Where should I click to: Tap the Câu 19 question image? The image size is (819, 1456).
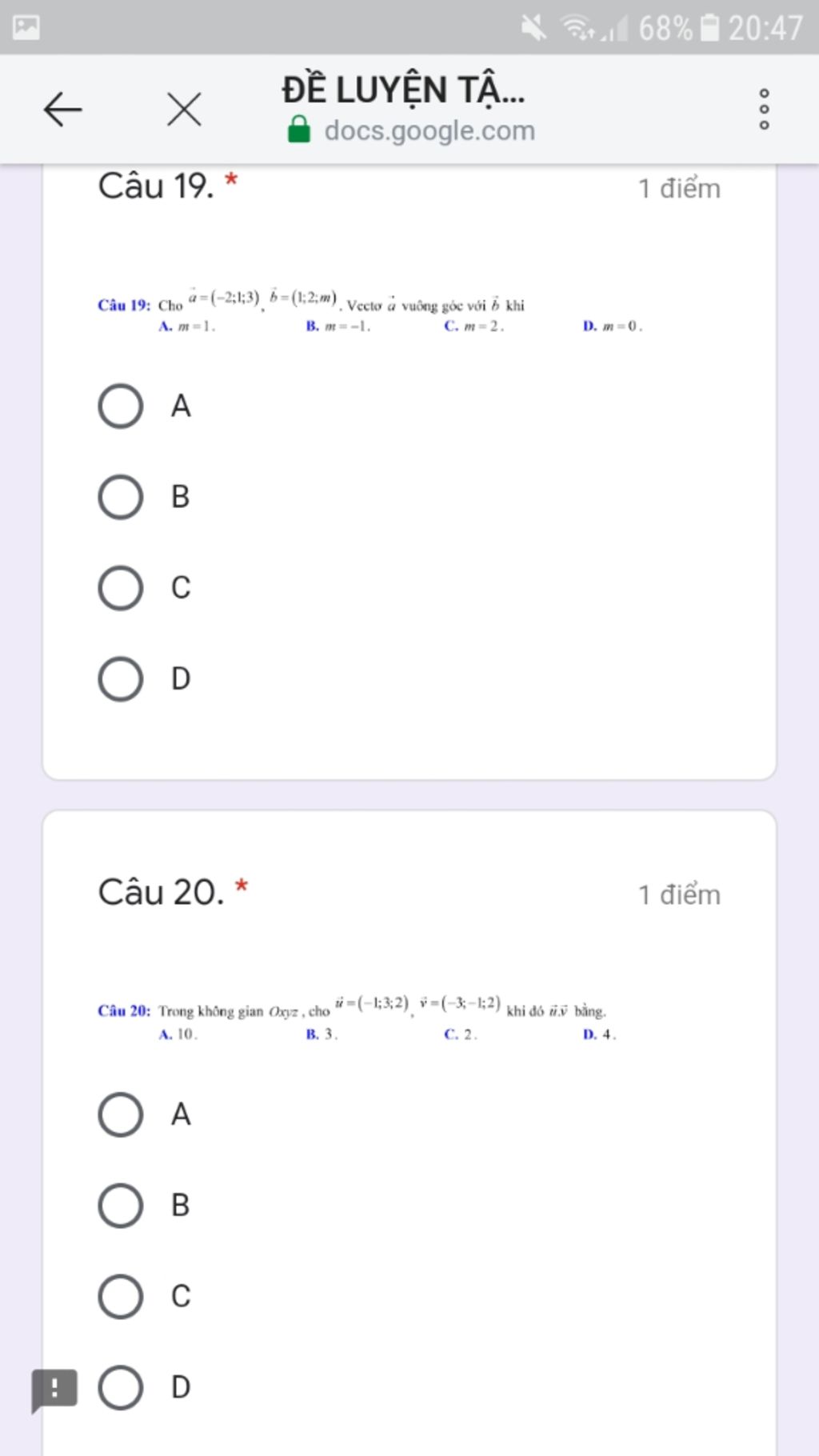(370, 310)
